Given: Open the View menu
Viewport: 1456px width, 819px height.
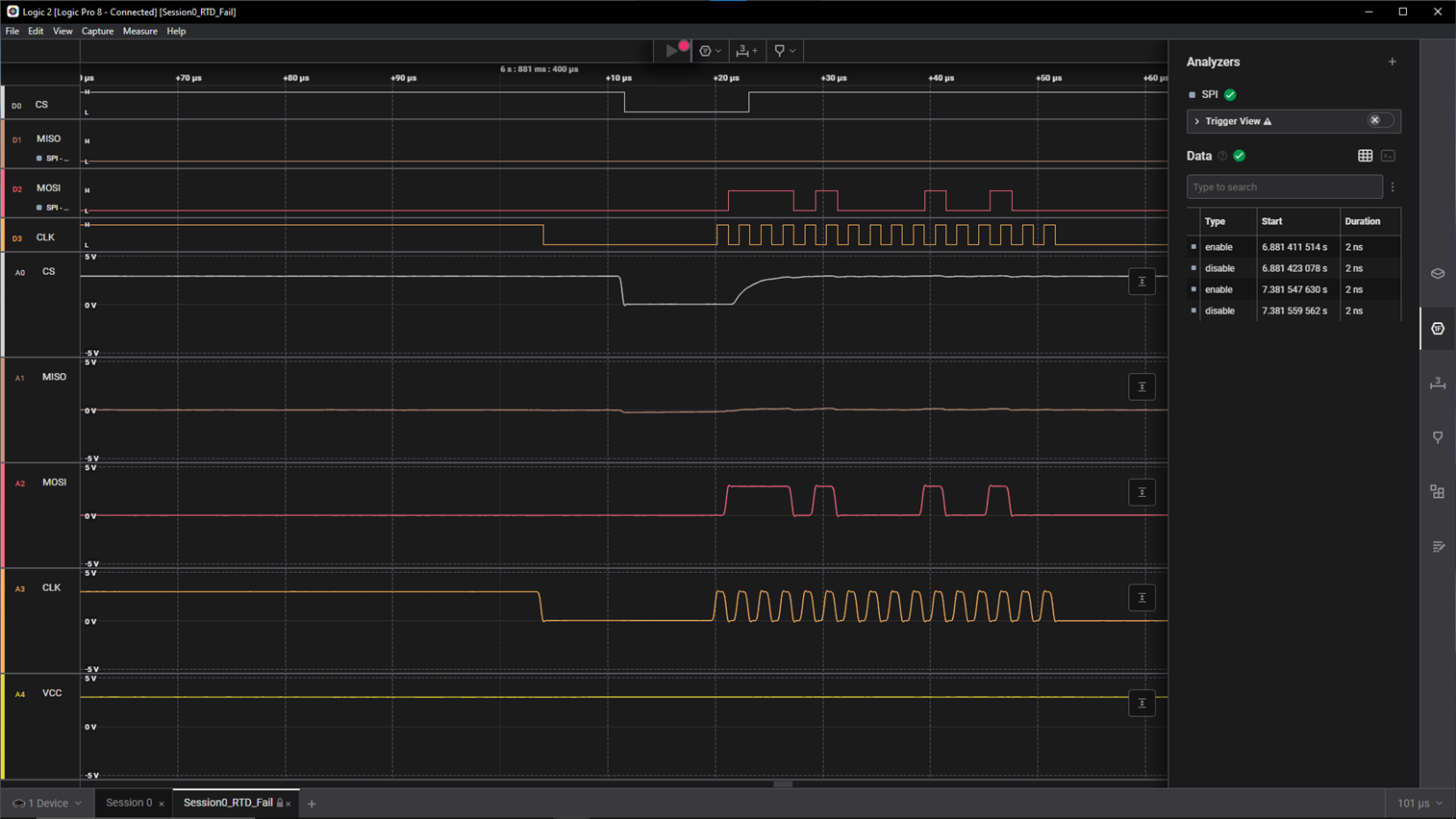Looking at the screenshot, I should 63,31.
